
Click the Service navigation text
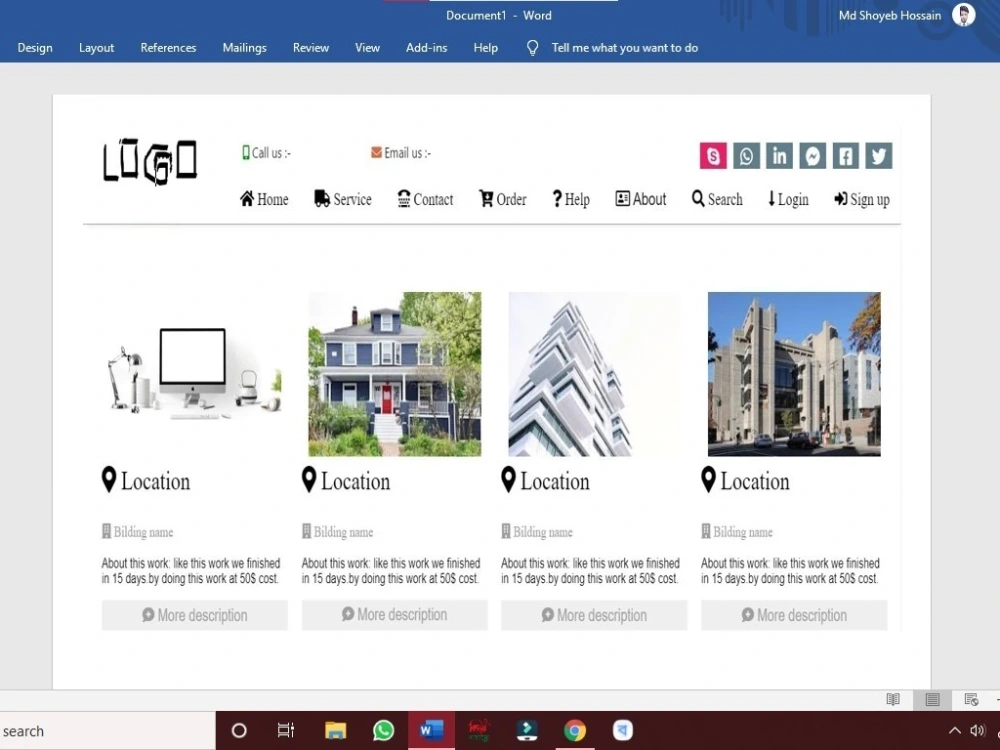click(352, 199)
